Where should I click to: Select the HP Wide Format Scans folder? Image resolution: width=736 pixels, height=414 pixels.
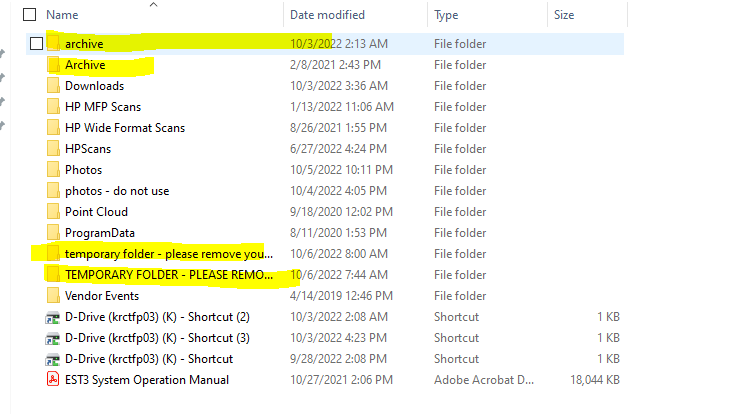point(124,128)
